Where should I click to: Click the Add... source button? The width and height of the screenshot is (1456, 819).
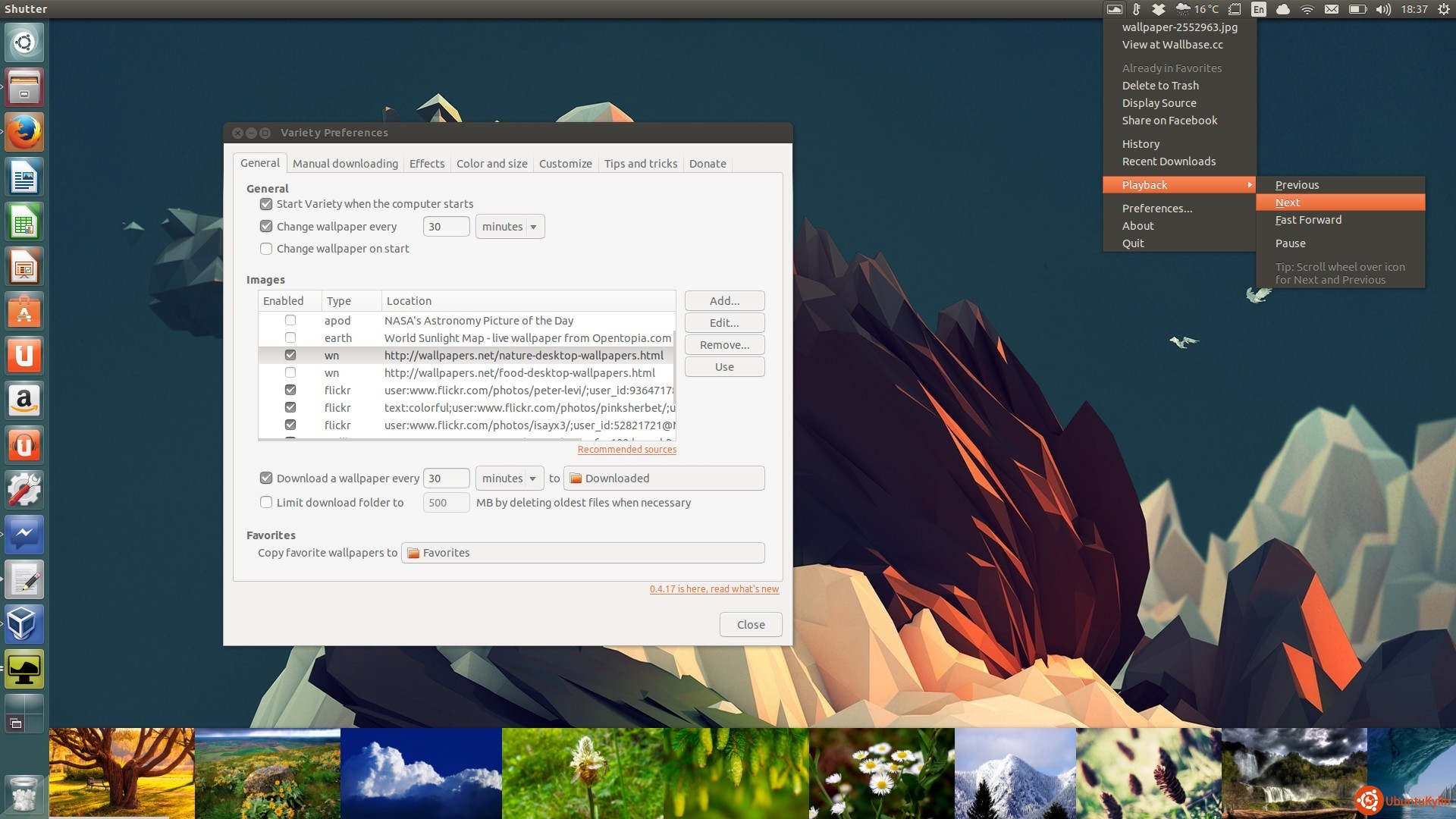tap(724, 301)
